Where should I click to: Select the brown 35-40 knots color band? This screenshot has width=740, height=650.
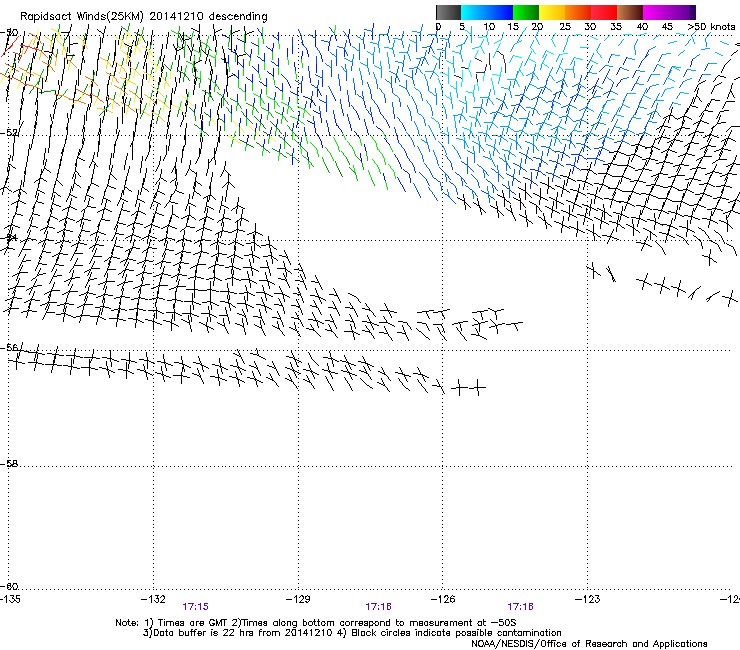point(630,12)
